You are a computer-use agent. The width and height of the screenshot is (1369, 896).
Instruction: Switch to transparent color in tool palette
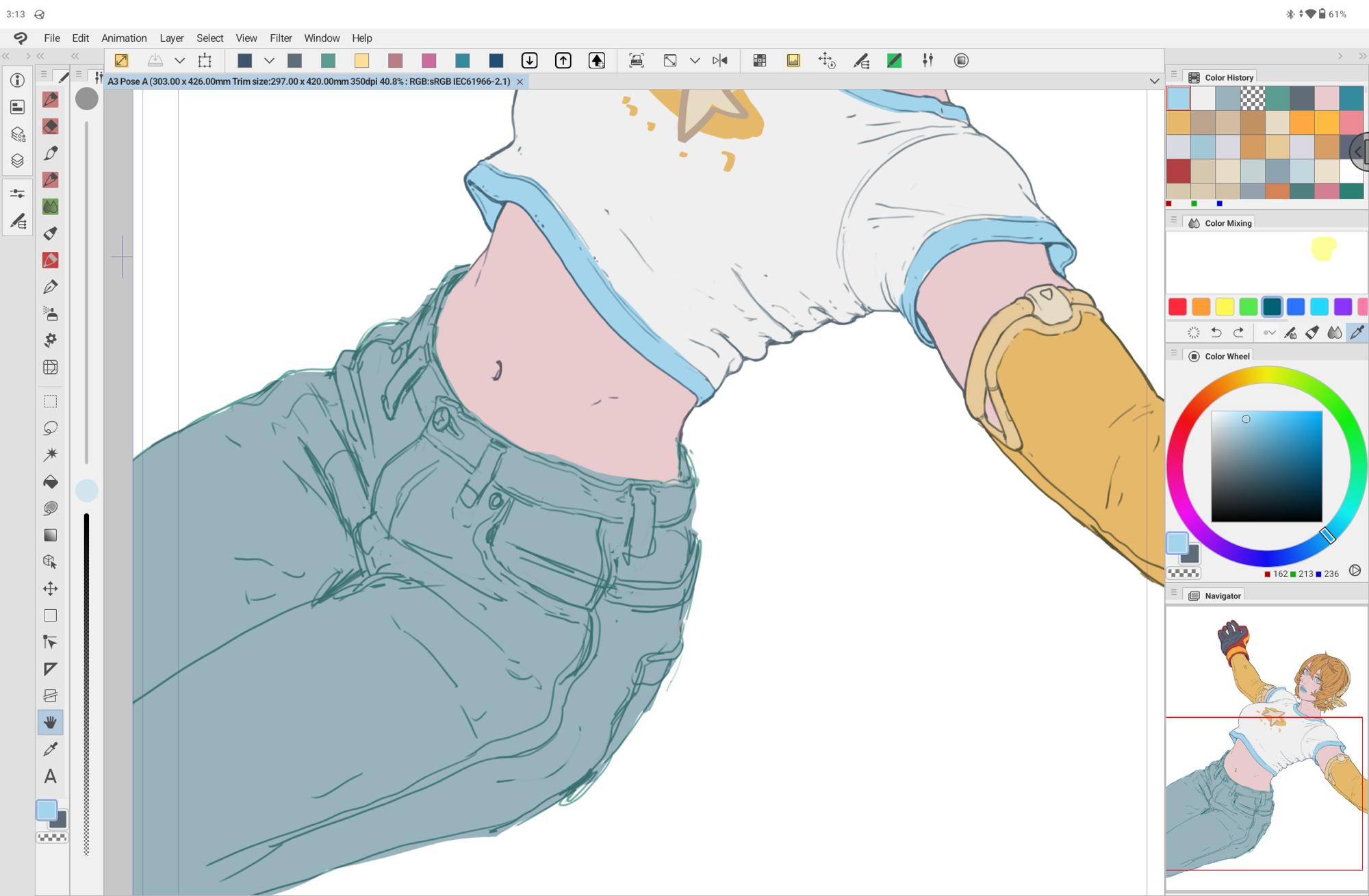52,837
